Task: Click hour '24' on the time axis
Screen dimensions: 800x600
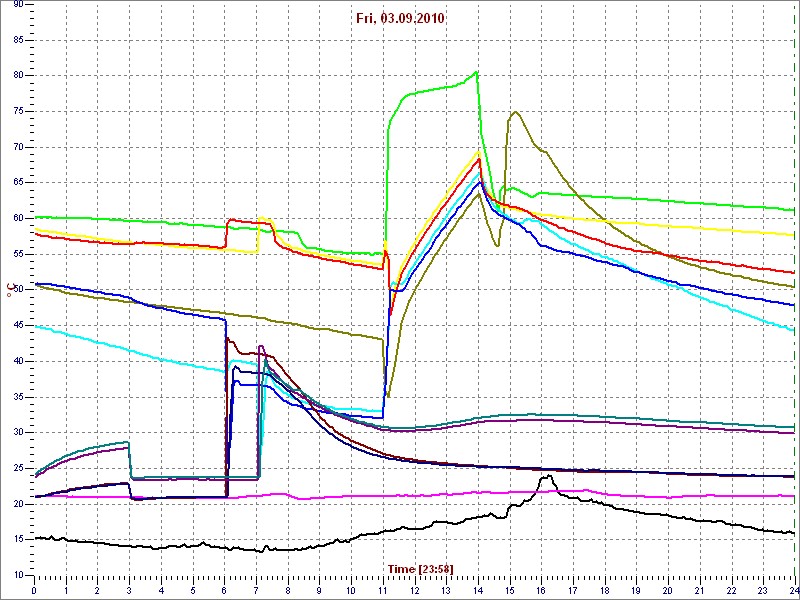Action: point(794,590)
